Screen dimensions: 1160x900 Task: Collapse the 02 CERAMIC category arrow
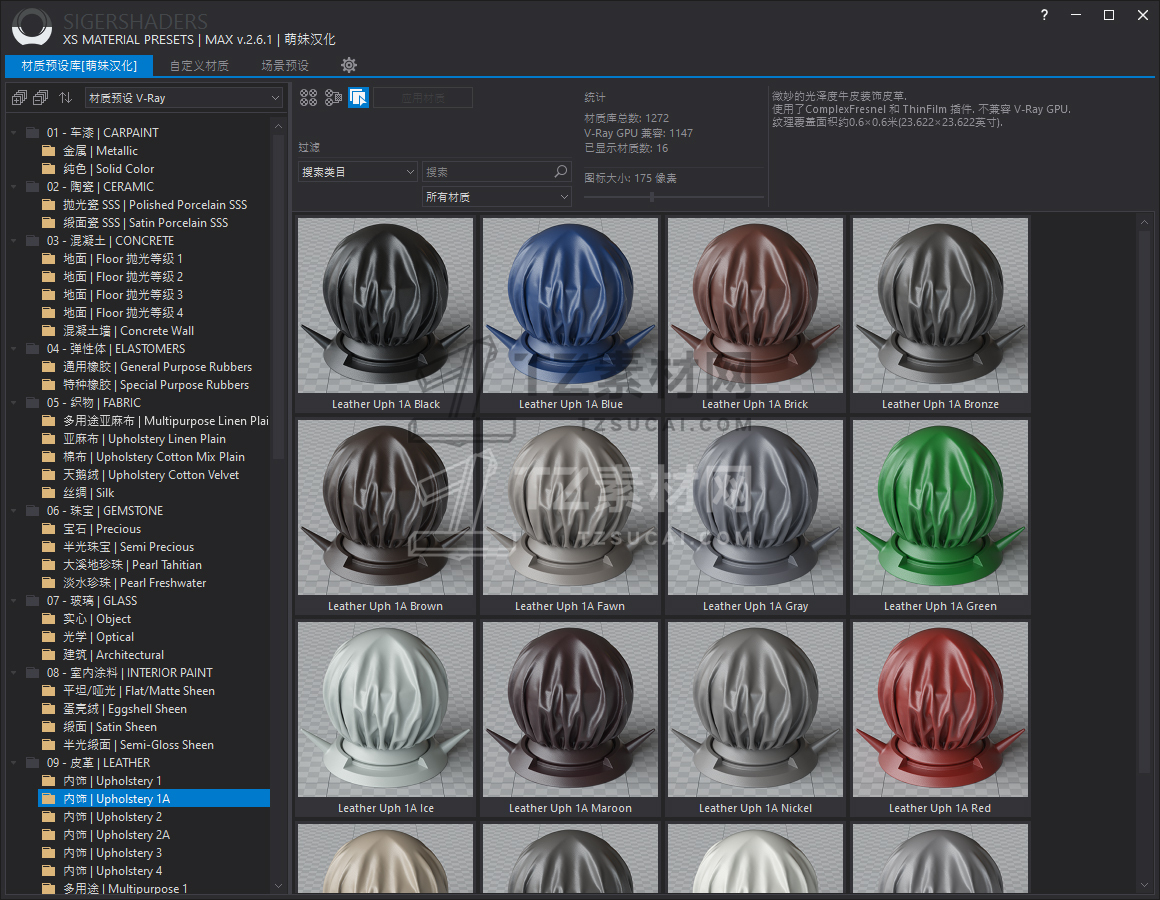click(x=14, y=187)
